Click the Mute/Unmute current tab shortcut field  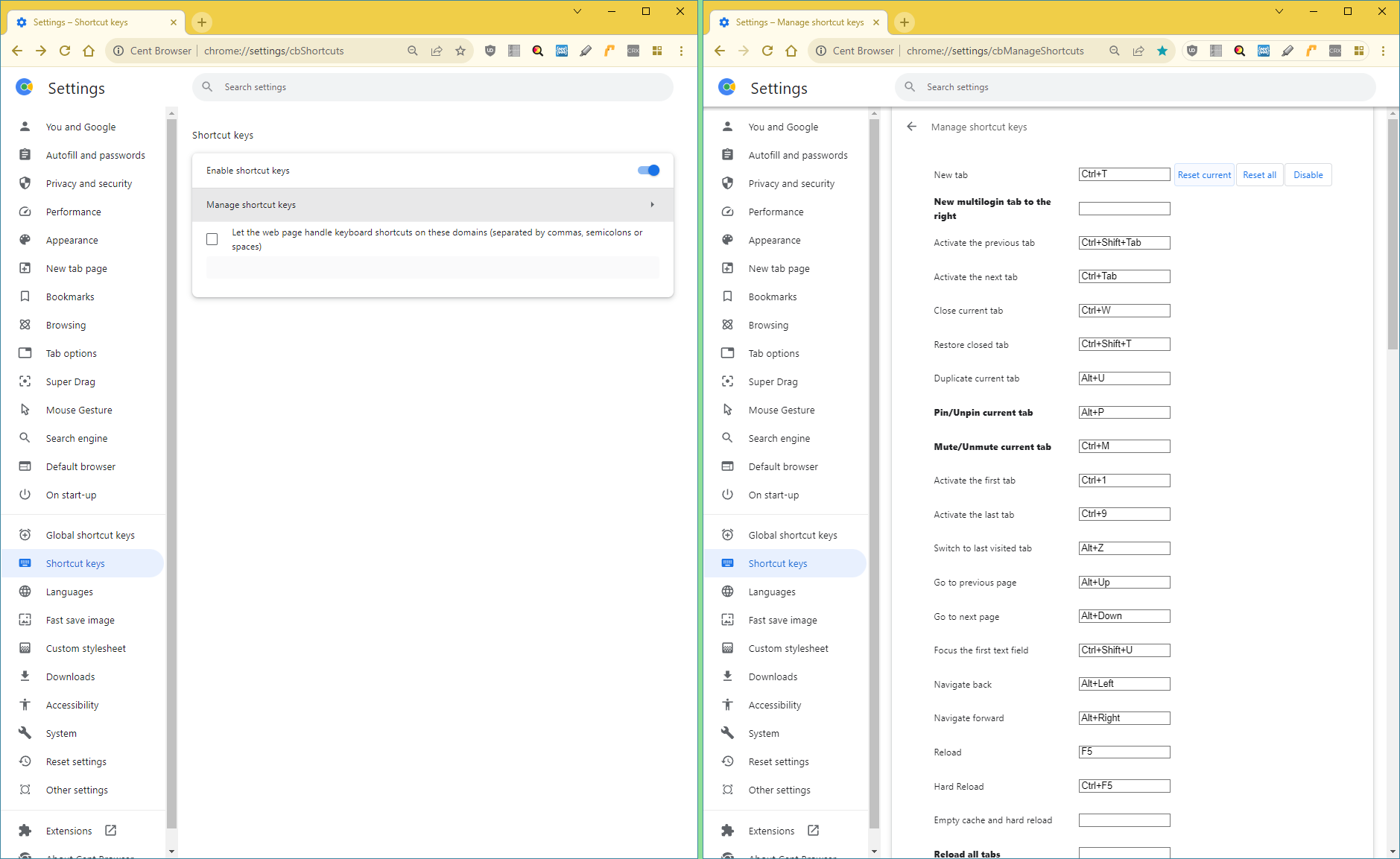1124,446
